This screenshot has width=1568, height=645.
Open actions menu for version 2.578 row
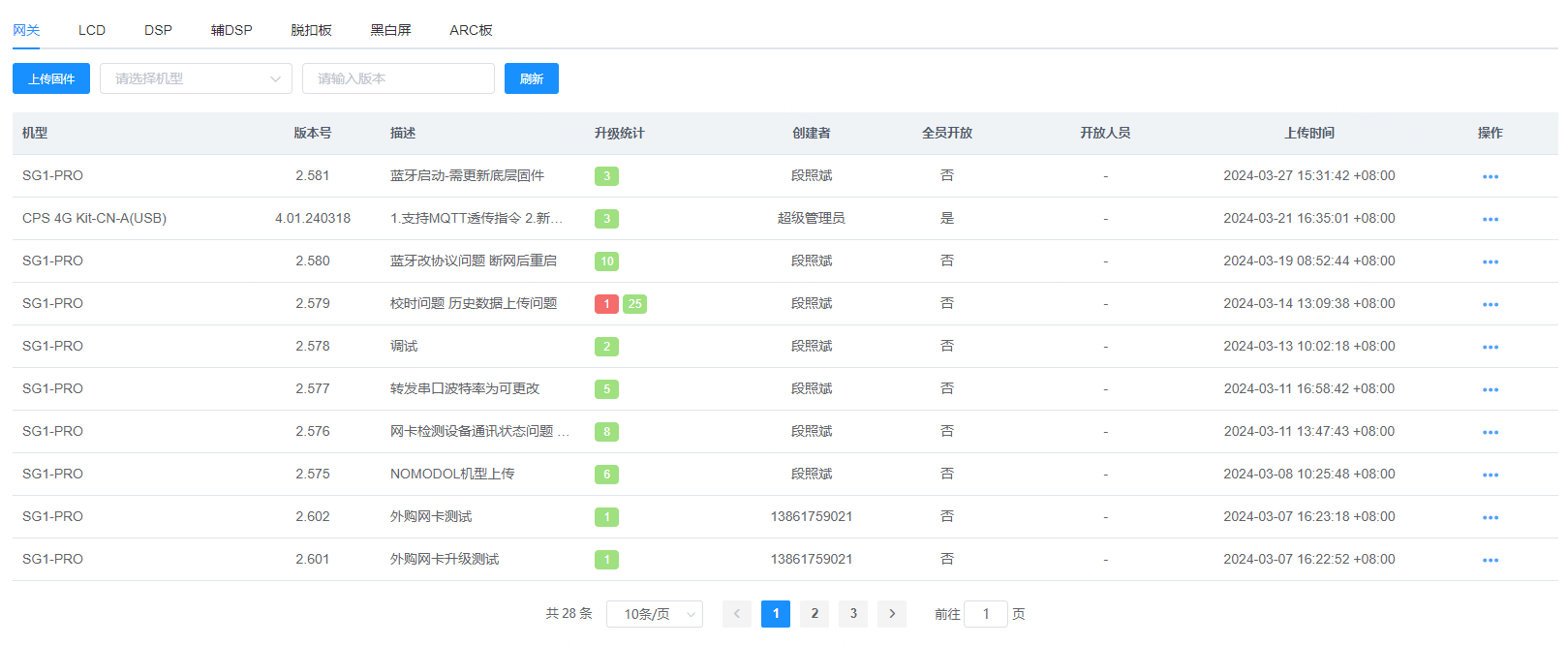[1490, 347]
